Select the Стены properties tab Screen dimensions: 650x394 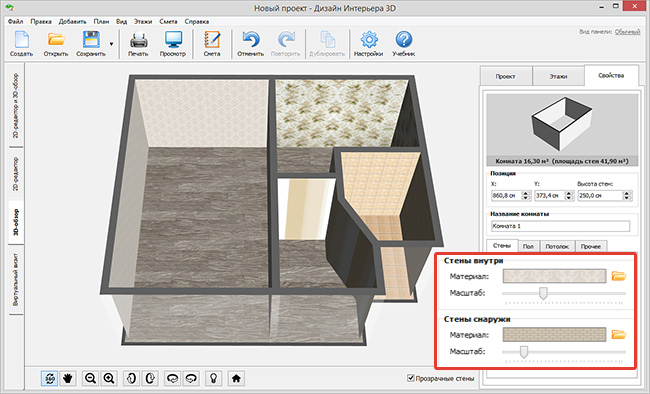tap(502, 246)
